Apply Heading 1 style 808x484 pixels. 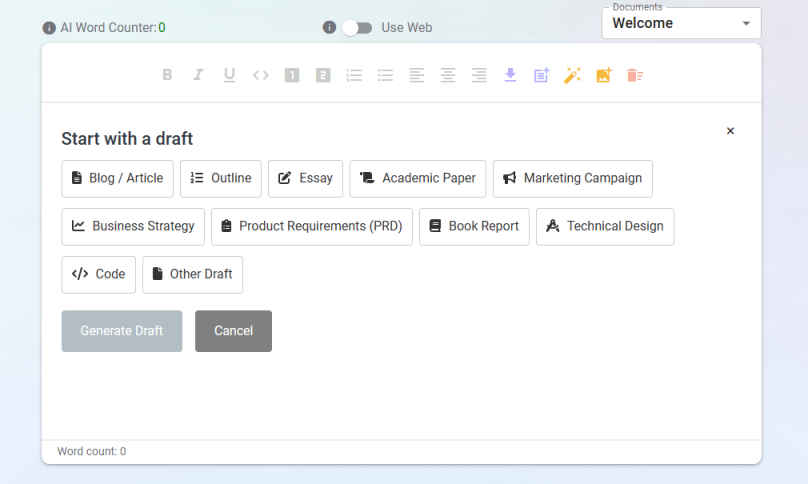point(291,75)
